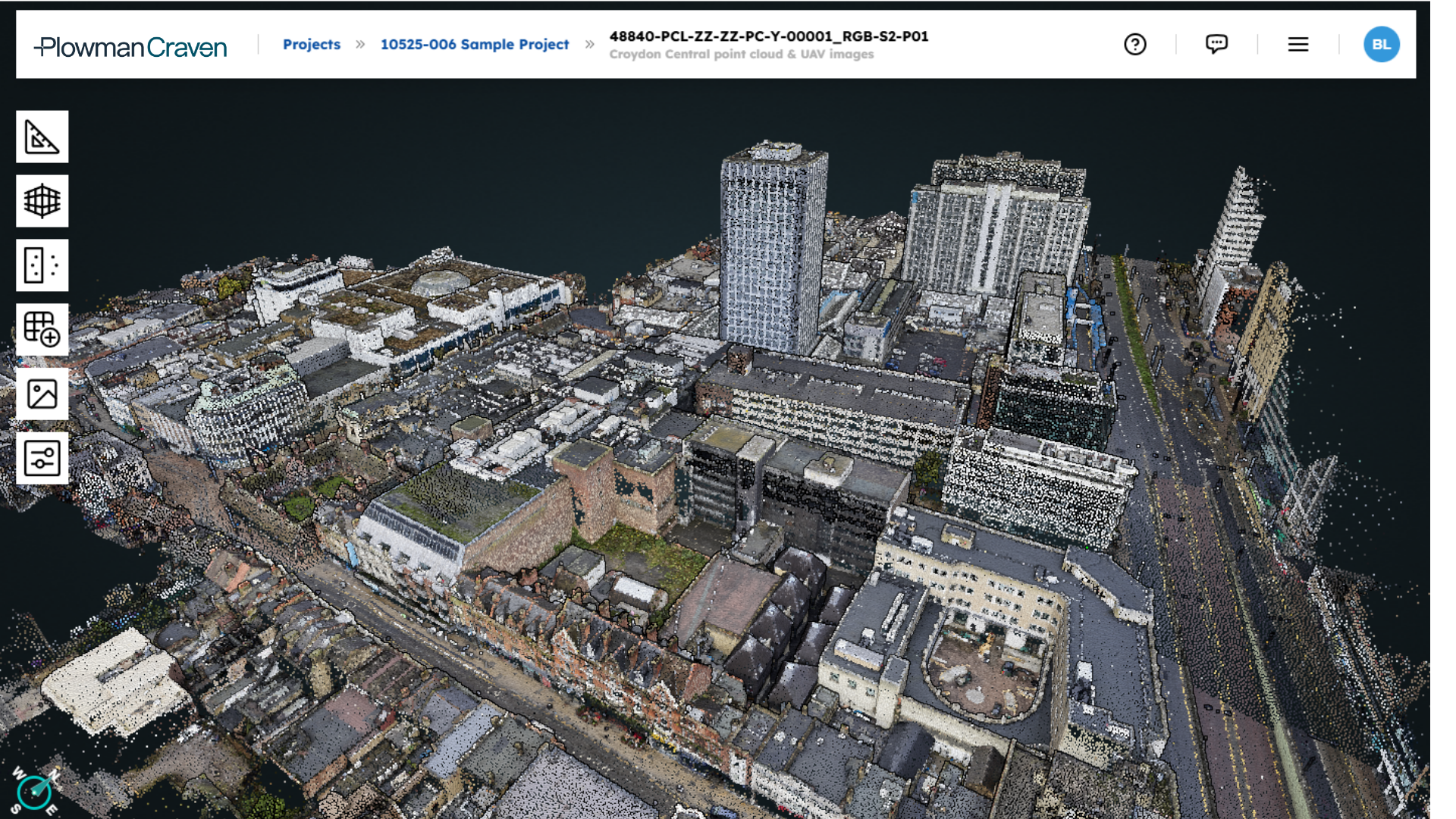Open the BL user avatar menu
The height and width of the screenshot is (819, 1456).
1381,44
